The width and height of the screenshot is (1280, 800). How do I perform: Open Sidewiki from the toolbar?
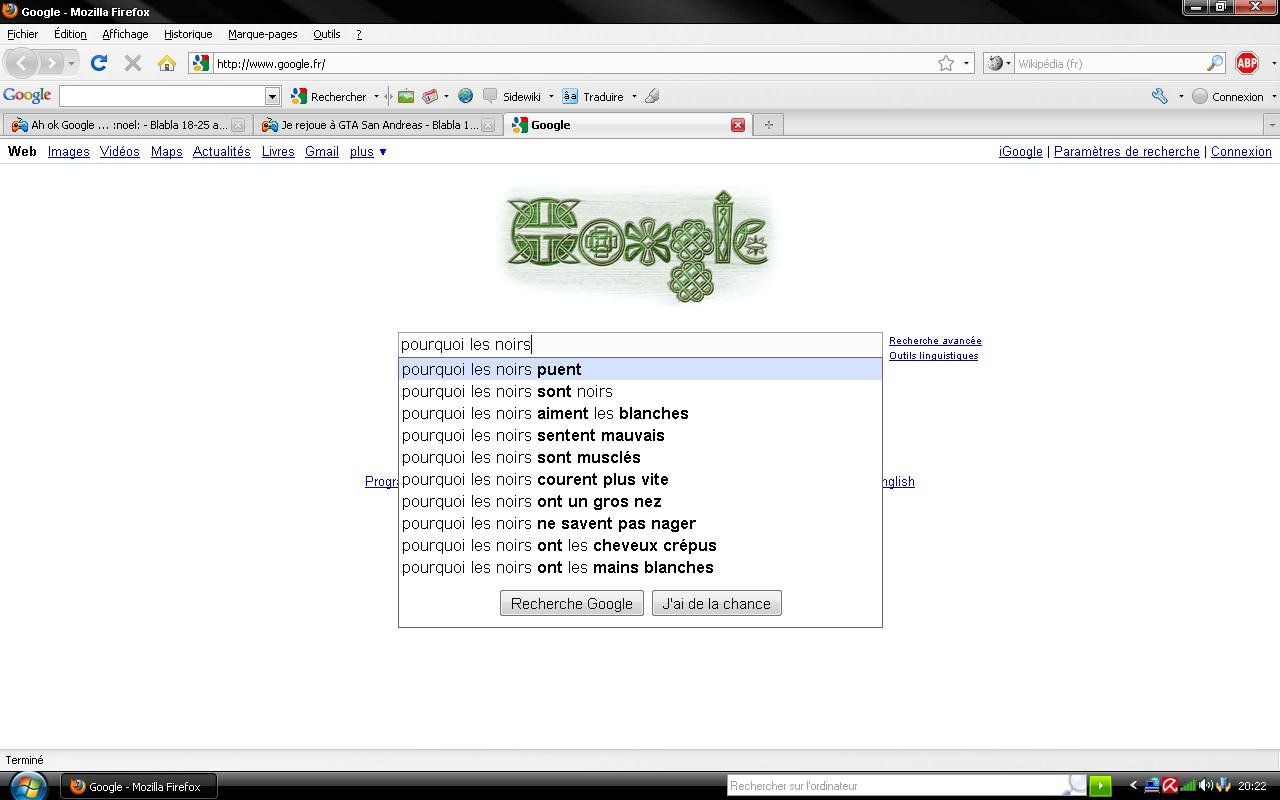pyautogui.click(x=512, y=96)
